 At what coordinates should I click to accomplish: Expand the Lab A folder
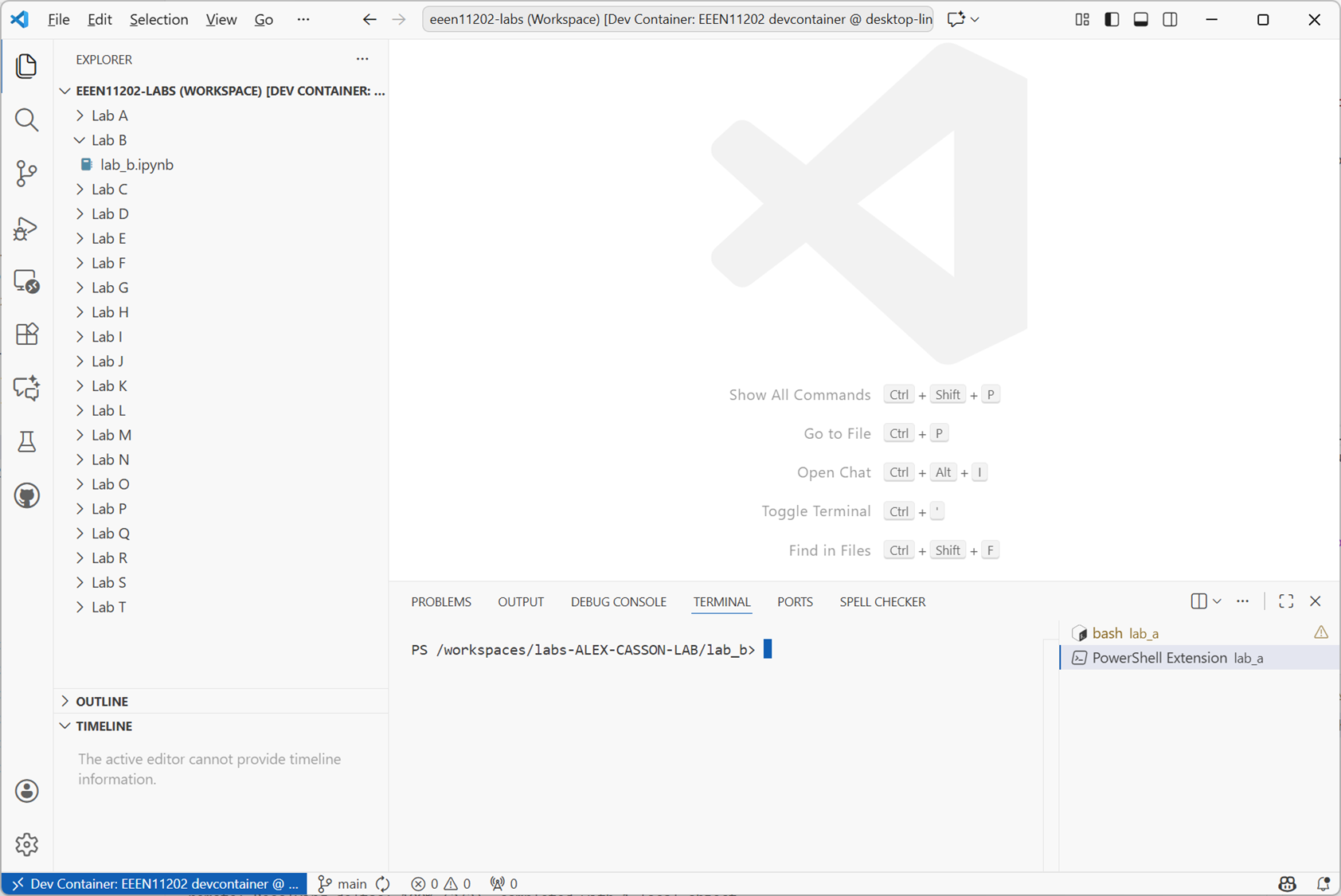click(109, 115)
